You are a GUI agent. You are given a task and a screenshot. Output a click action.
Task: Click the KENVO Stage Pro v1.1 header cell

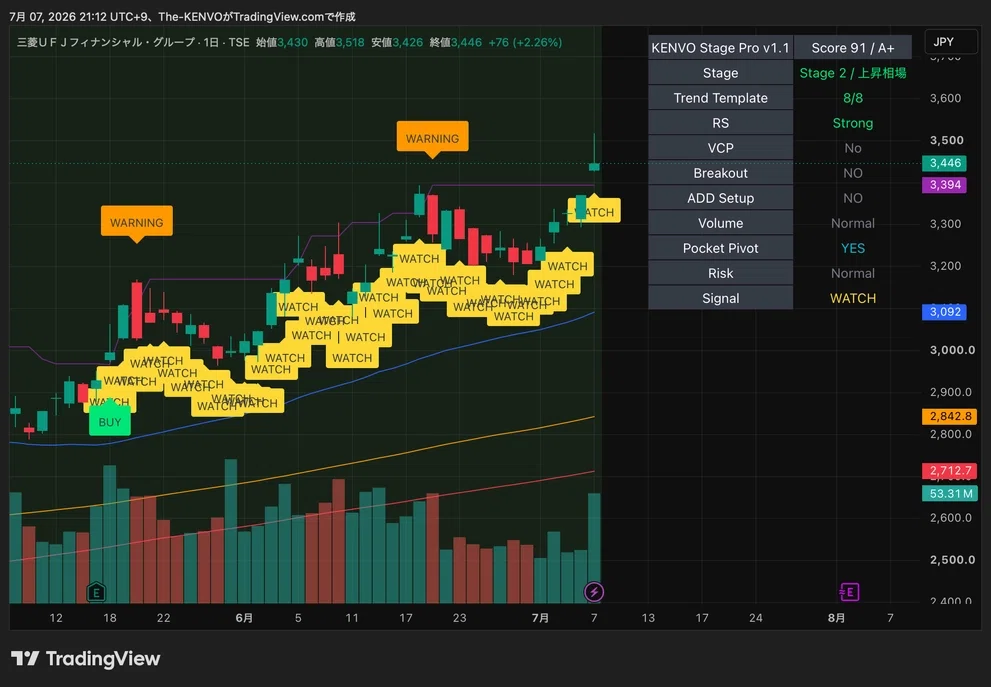point(720,48)
